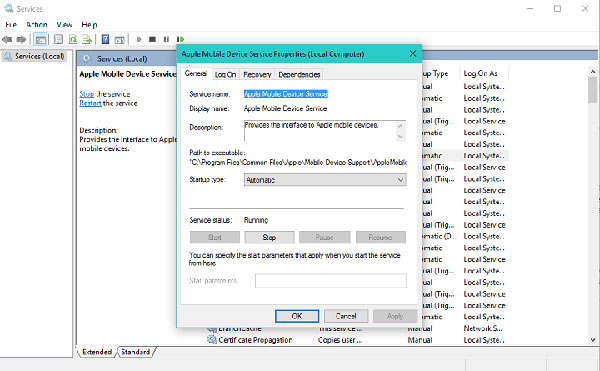Open the Properties toolbar icon
The width and height of the screenshot is (600, 371).
pyautogui.click(x=58, y=39)
